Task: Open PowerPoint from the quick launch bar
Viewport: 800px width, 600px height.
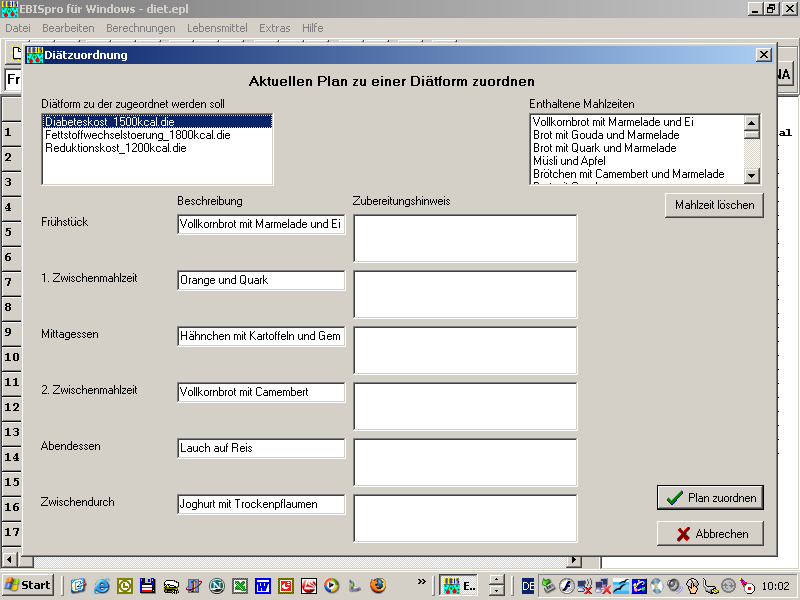Action: tap(286, 586)
